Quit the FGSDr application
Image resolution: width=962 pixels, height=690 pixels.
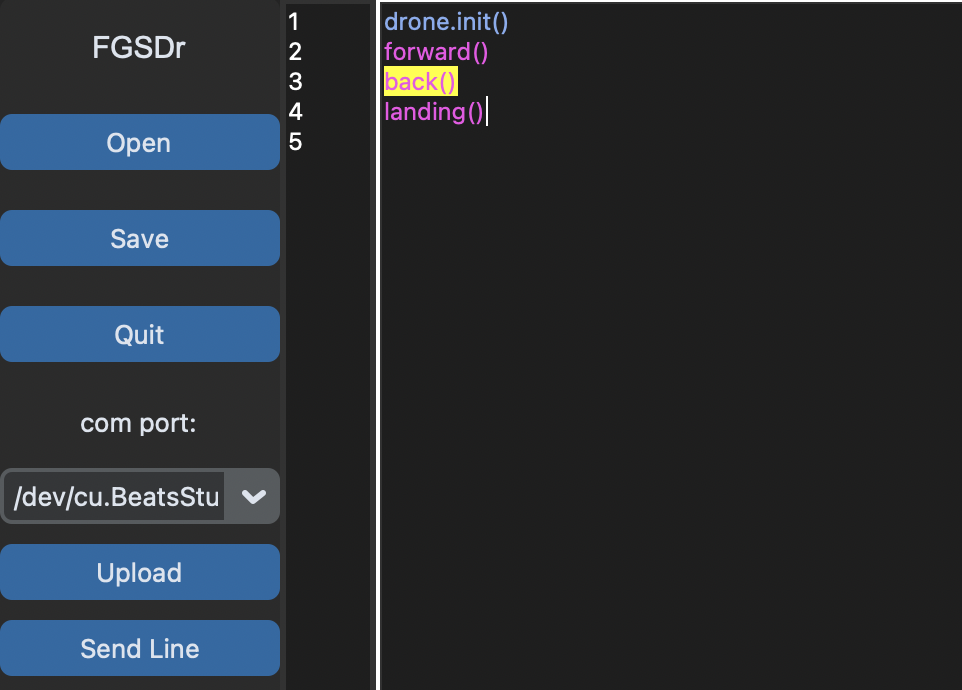[x=139, y=334]
